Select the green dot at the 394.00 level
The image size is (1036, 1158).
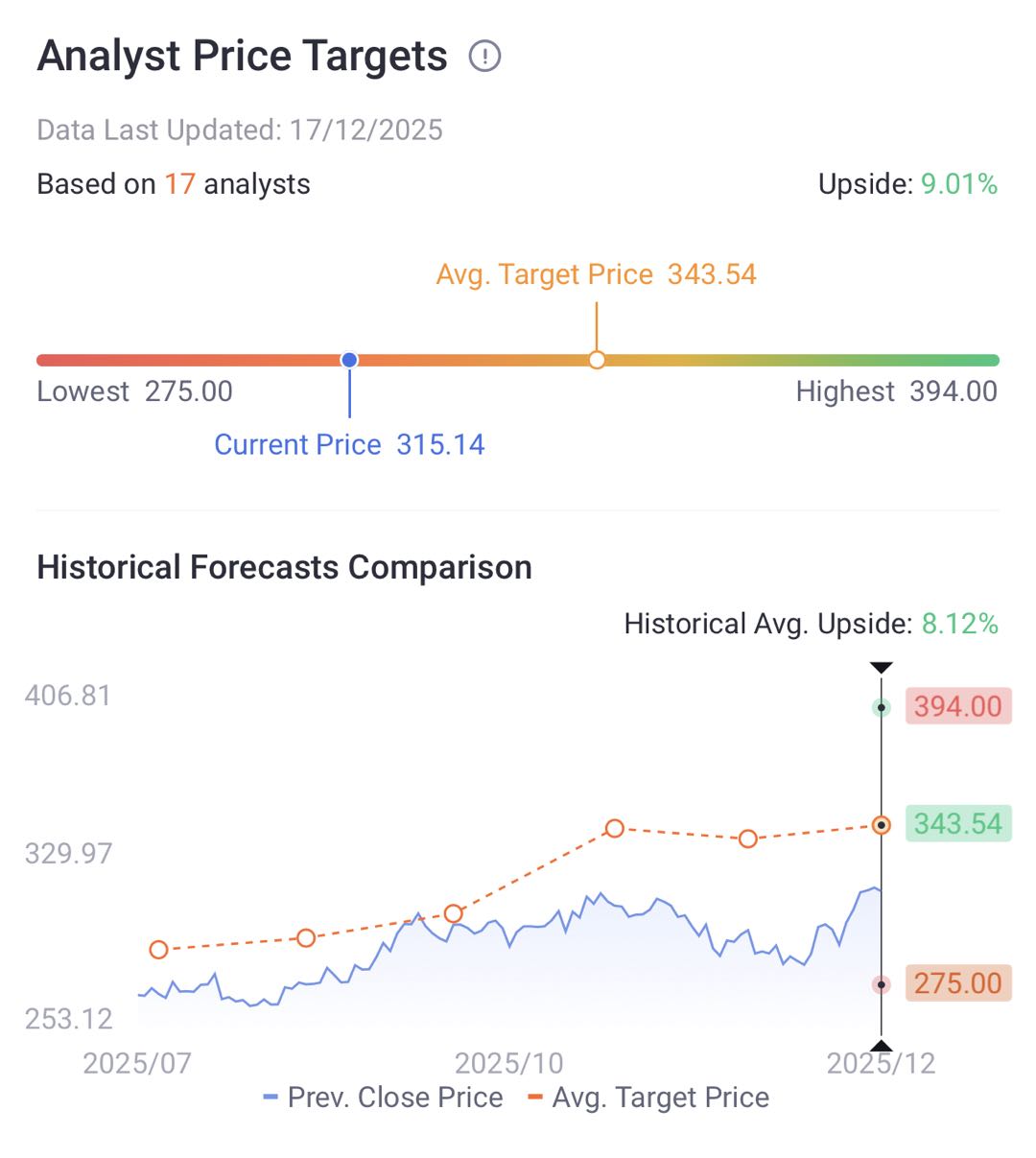click(881, 708)
